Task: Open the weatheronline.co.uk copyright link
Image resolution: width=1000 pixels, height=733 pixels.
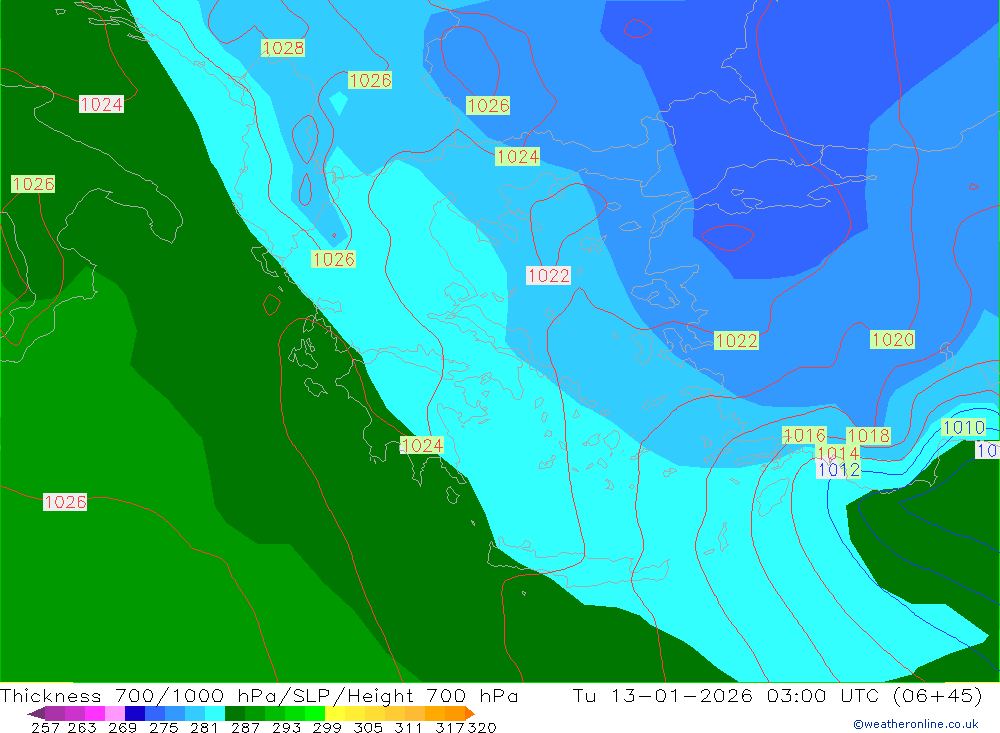Action: [x=916, y=724]
